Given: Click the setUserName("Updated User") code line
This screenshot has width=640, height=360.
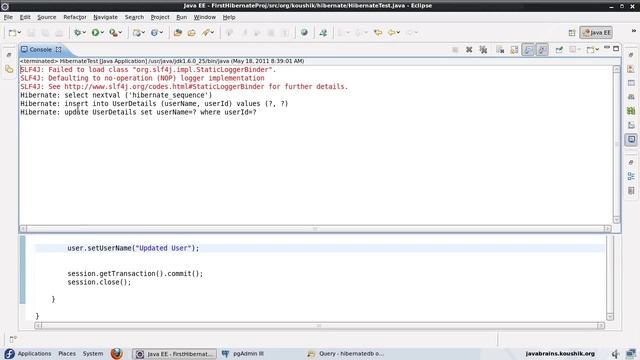Looking at the screenshot, I should (133, 248).
